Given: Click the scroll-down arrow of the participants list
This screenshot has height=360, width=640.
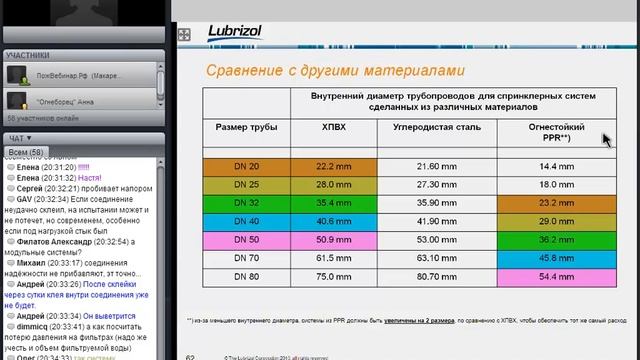Looking at the screenshot, I should point(160,104).
